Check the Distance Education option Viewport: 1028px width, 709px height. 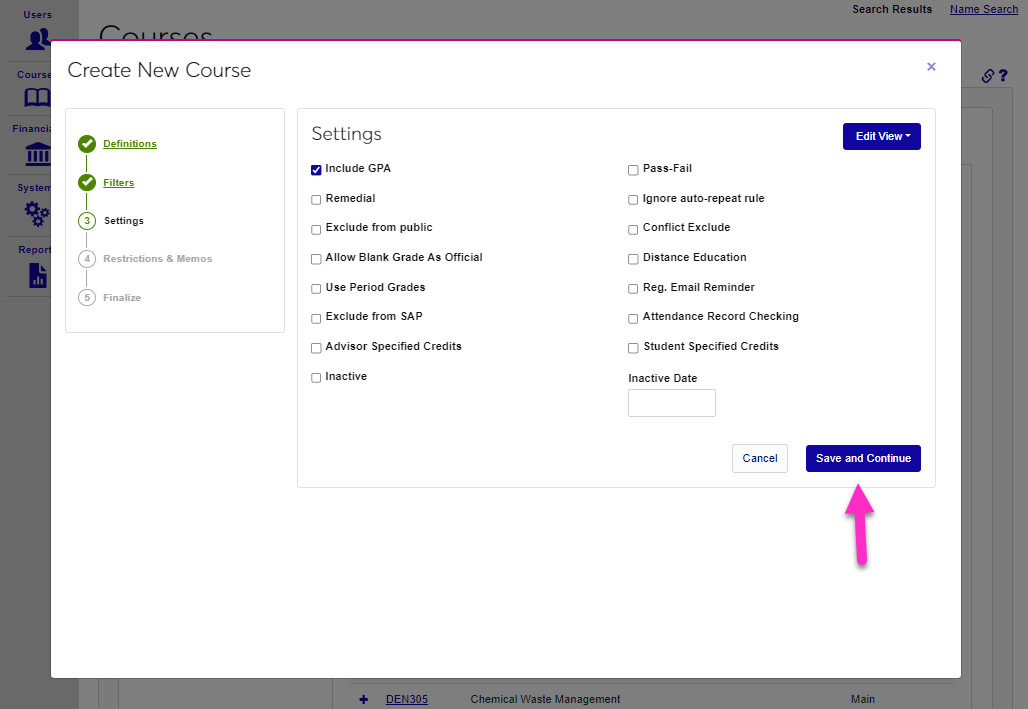[633, 259]
